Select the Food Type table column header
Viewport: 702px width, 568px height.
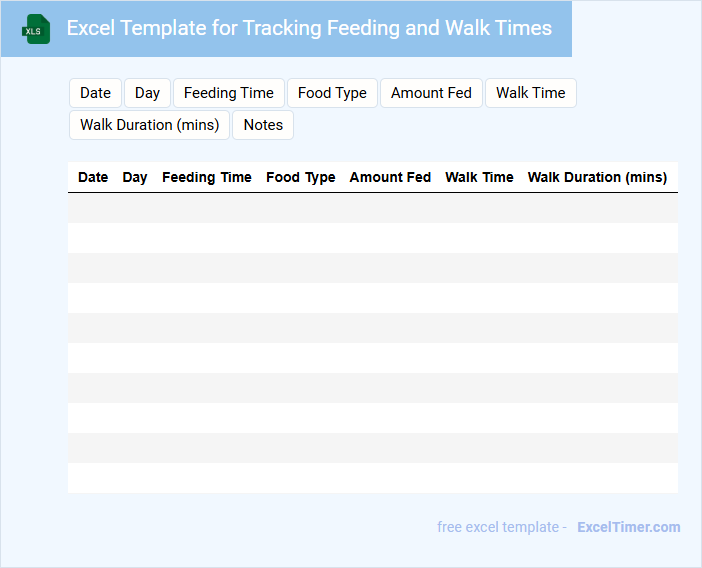point(301,177)
